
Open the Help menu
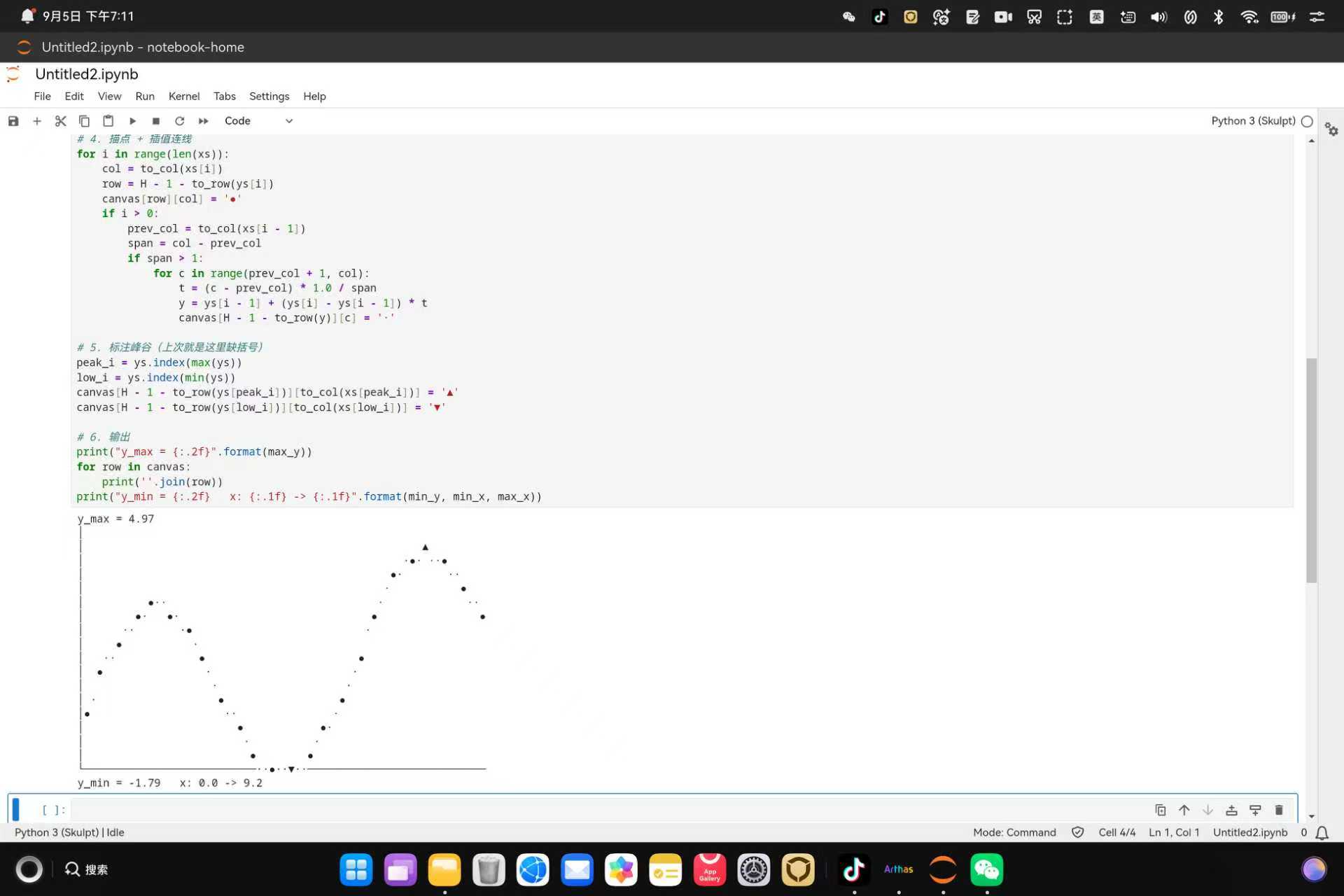pos(314,97)
